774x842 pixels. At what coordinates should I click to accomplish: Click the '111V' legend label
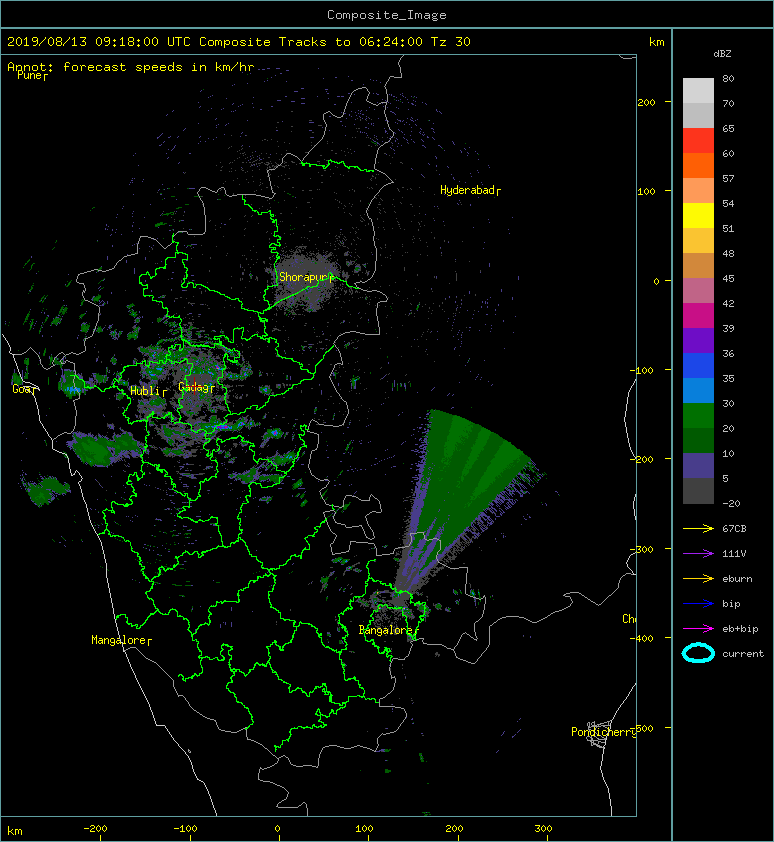(734, 554)
